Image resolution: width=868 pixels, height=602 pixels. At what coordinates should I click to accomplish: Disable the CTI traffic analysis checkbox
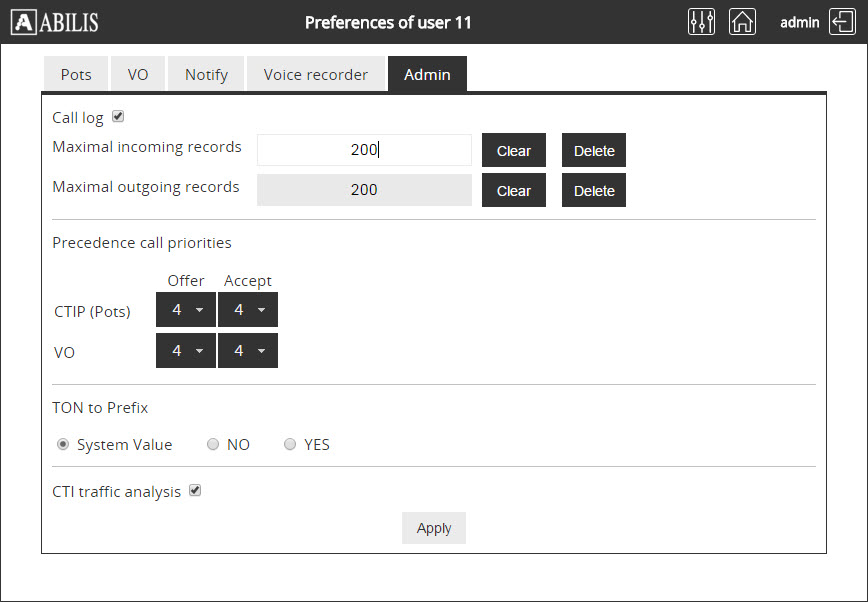pos(196,491)
